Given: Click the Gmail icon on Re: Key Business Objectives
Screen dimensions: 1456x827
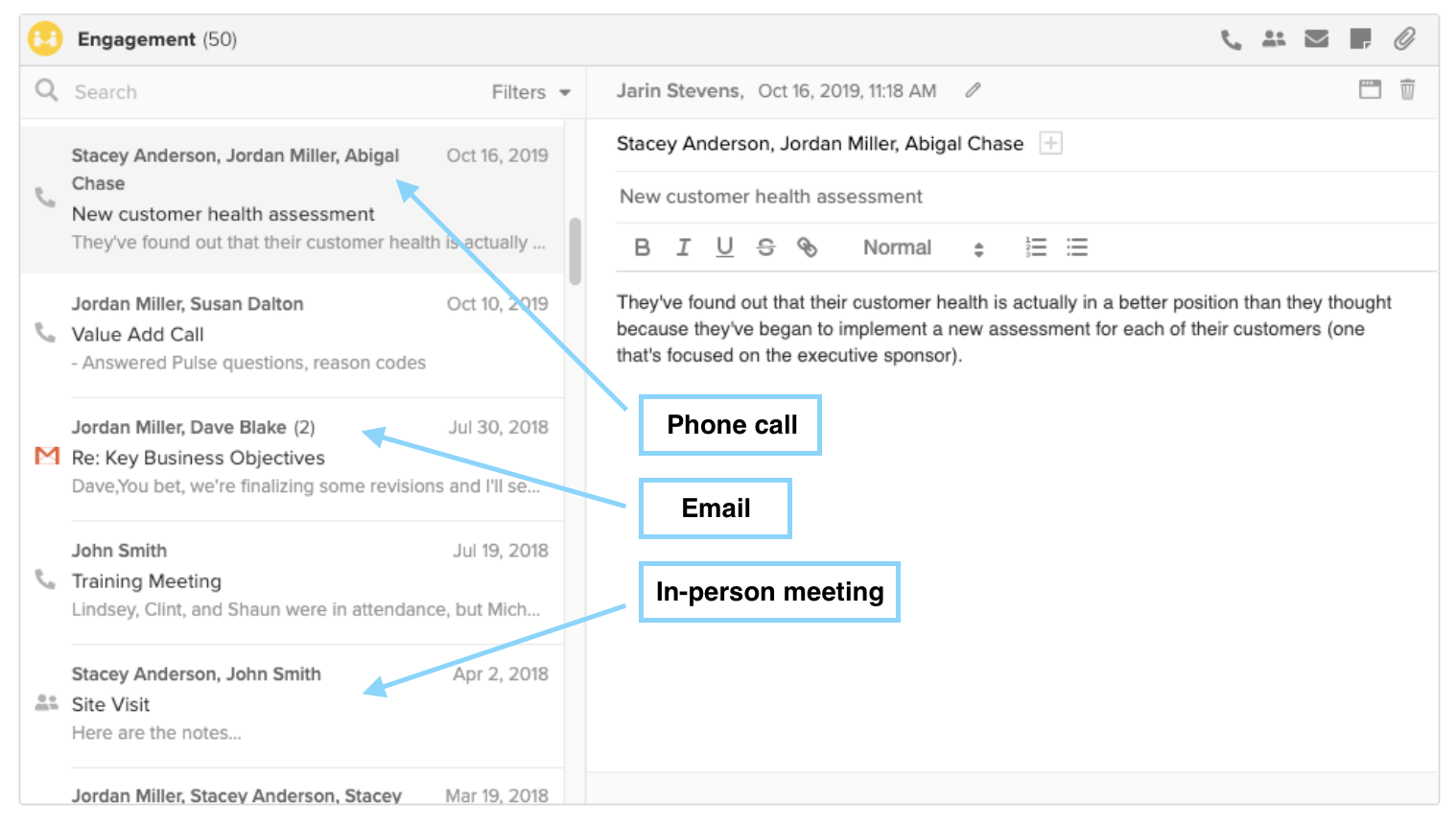Looking at the screenshot, I should click(x=47, y=456).
